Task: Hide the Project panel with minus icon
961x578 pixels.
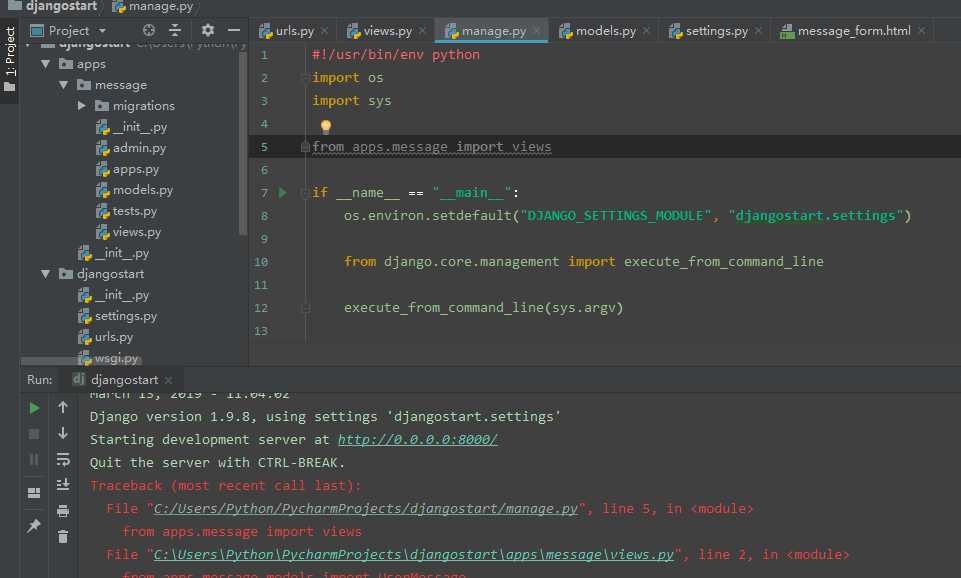Action: point(234,30)
